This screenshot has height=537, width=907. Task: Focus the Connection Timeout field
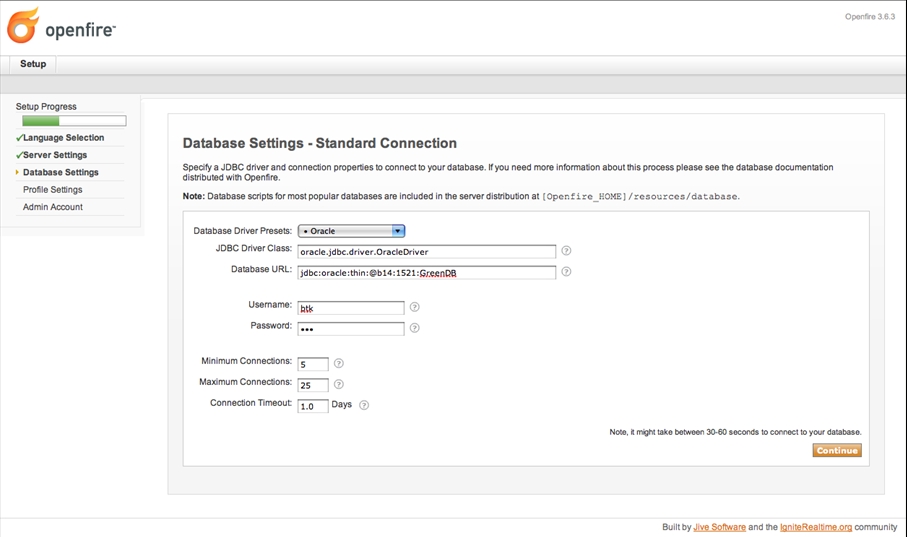pos(313,406)
